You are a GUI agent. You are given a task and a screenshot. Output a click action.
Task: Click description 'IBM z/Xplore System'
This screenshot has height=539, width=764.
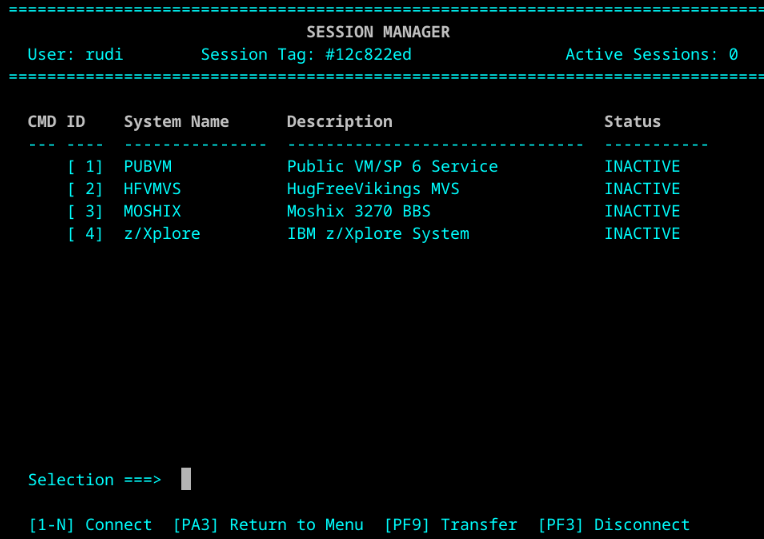379,234
